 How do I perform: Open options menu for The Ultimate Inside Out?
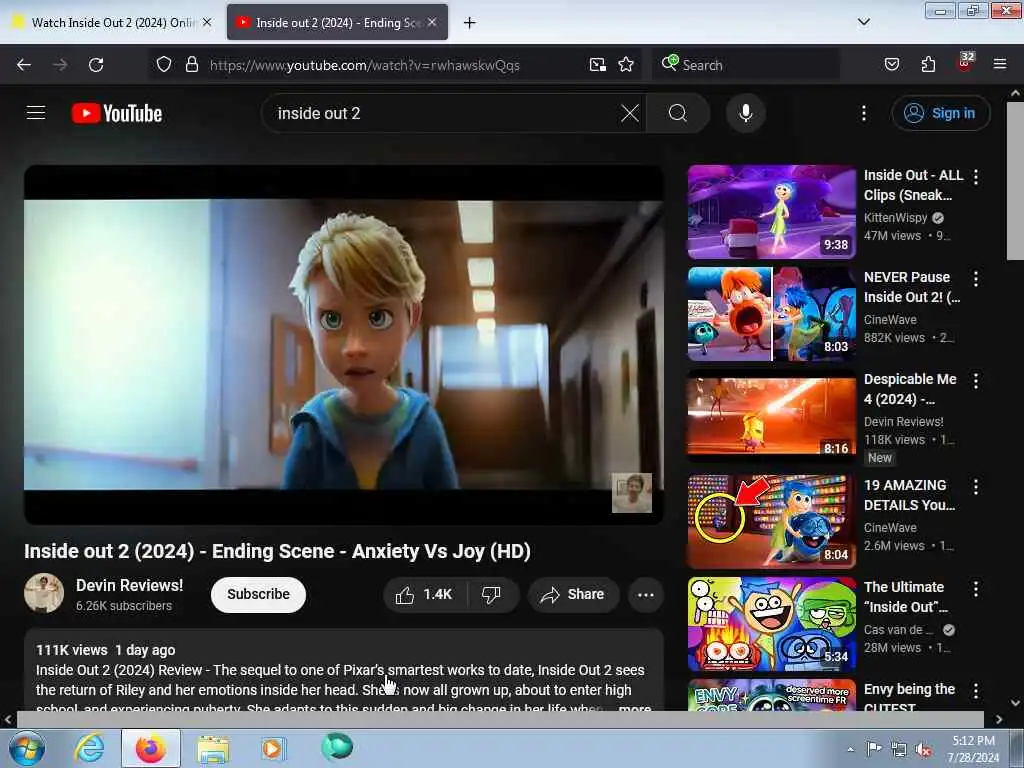[x=976, y=589]
